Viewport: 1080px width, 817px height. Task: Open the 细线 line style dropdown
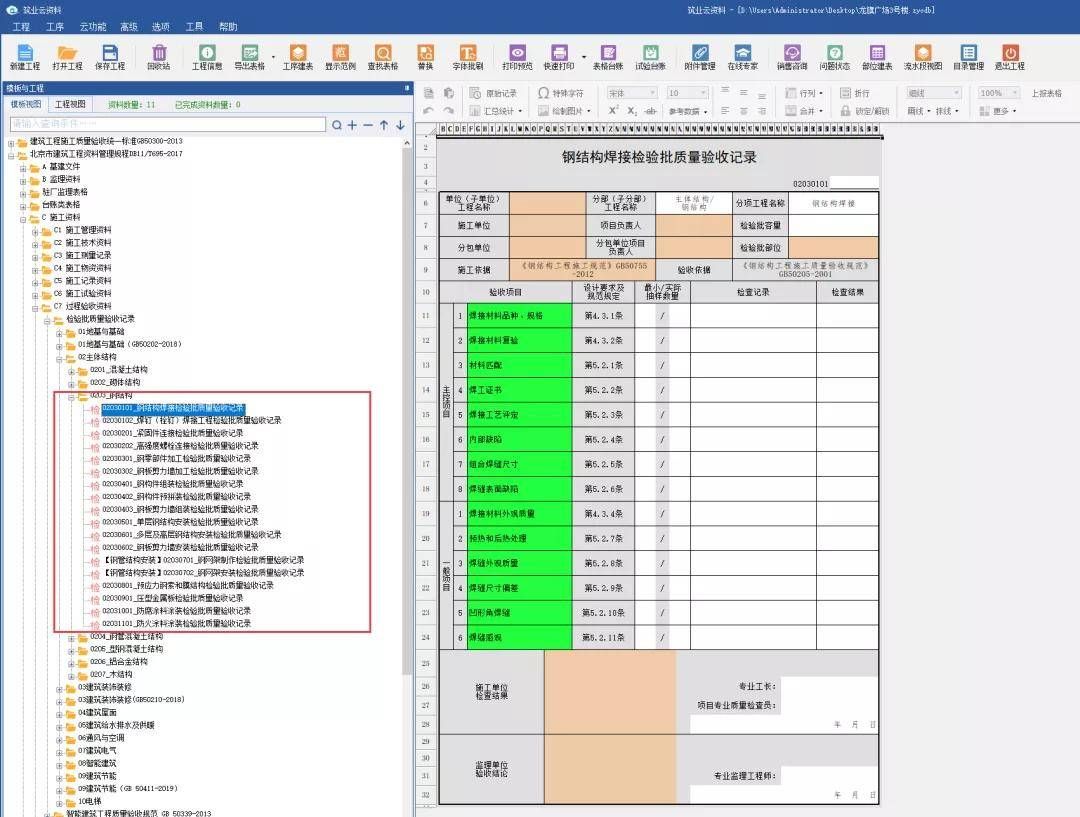933,93
